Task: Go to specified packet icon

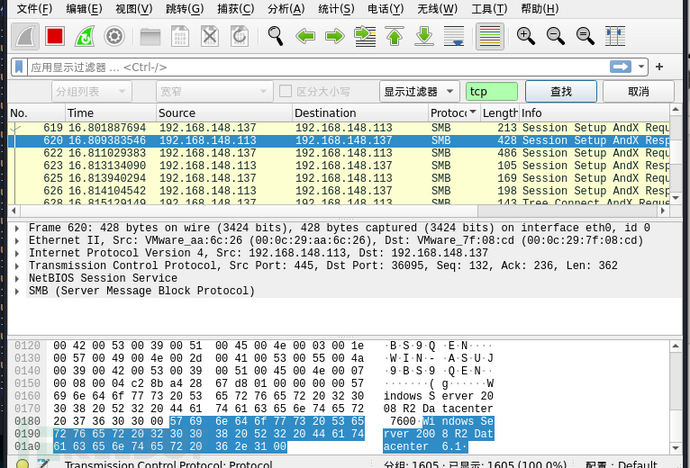Action: tap(365, 36)
